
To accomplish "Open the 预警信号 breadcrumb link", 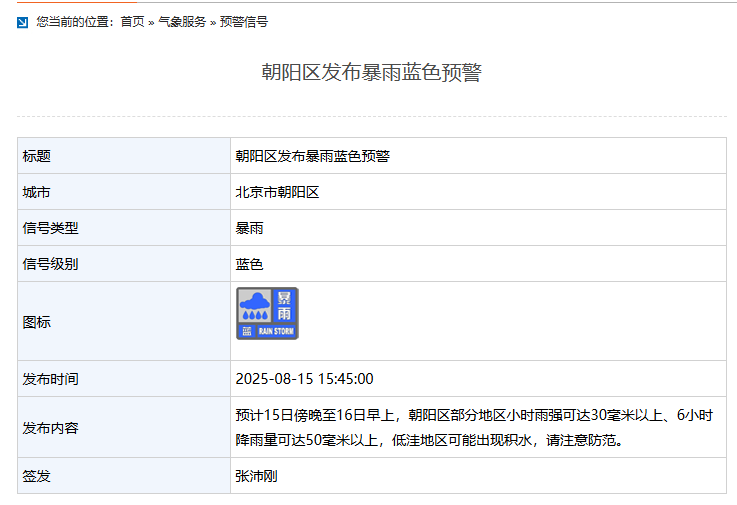I will [244, 22].
